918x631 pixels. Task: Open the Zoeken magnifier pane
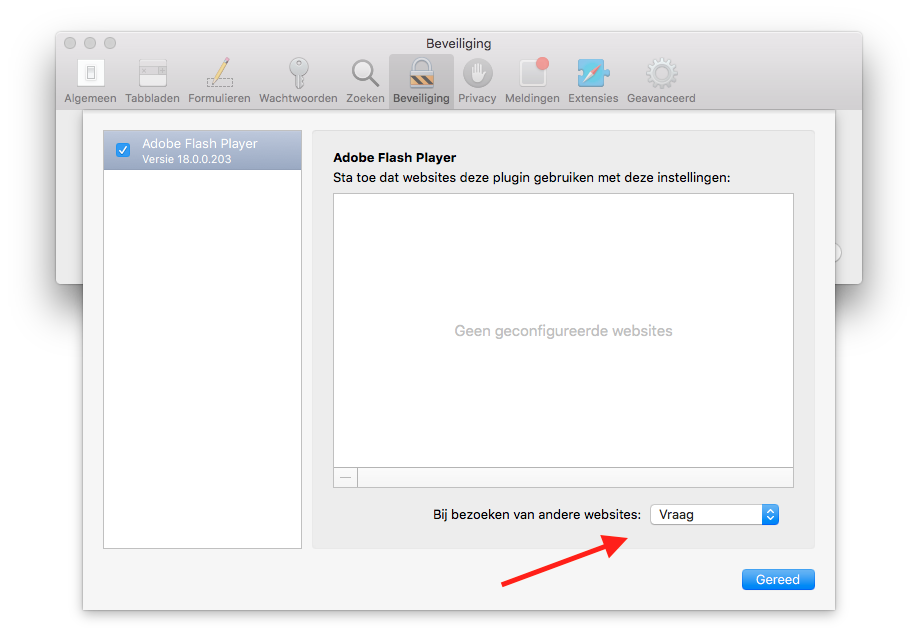coord(365,80)
